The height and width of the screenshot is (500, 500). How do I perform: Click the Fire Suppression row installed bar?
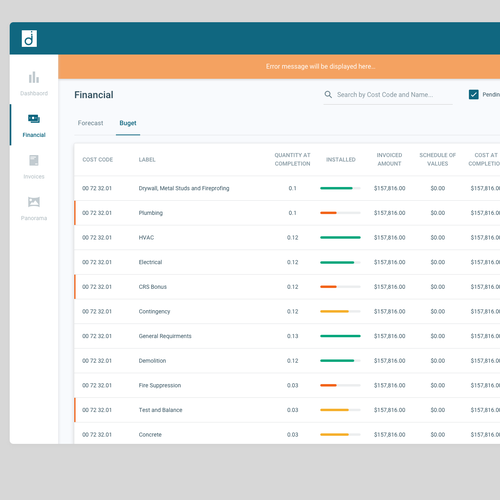click(340, 385)
